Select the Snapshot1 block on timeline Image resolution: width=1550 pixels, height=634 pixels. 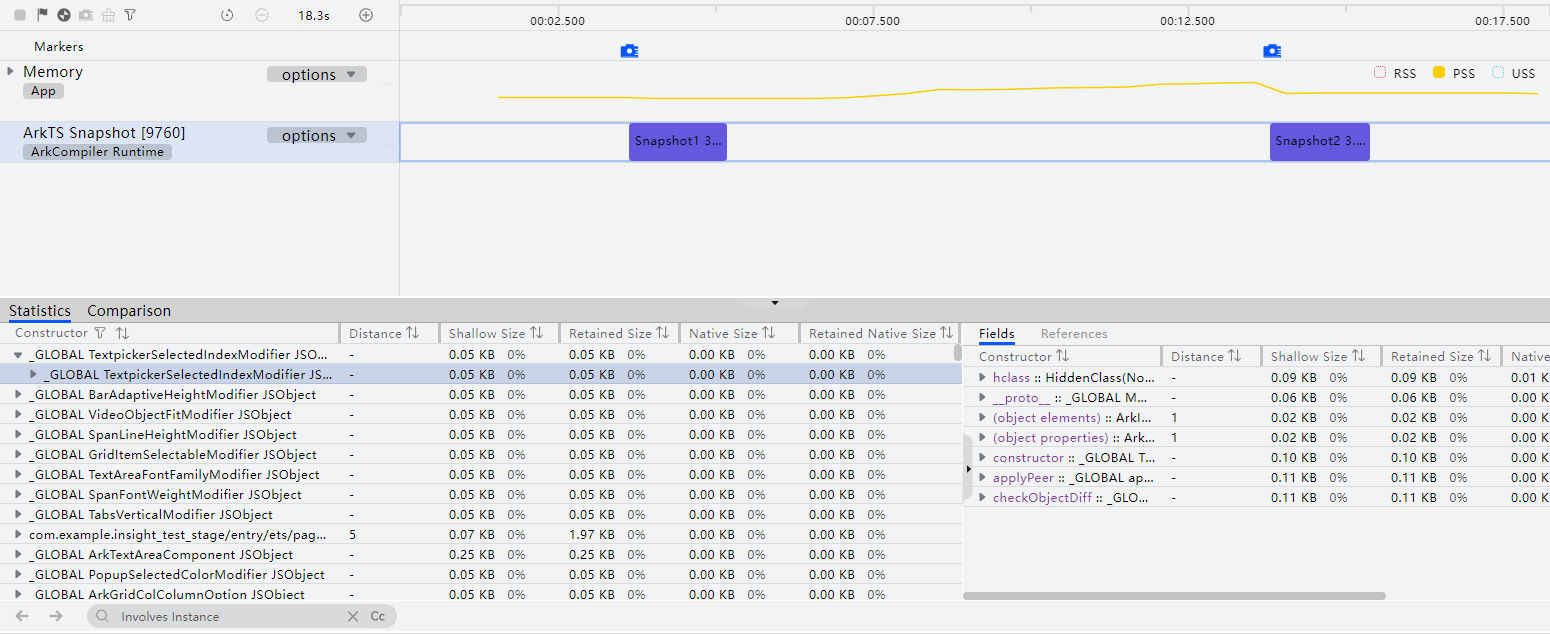coord(678,142)
